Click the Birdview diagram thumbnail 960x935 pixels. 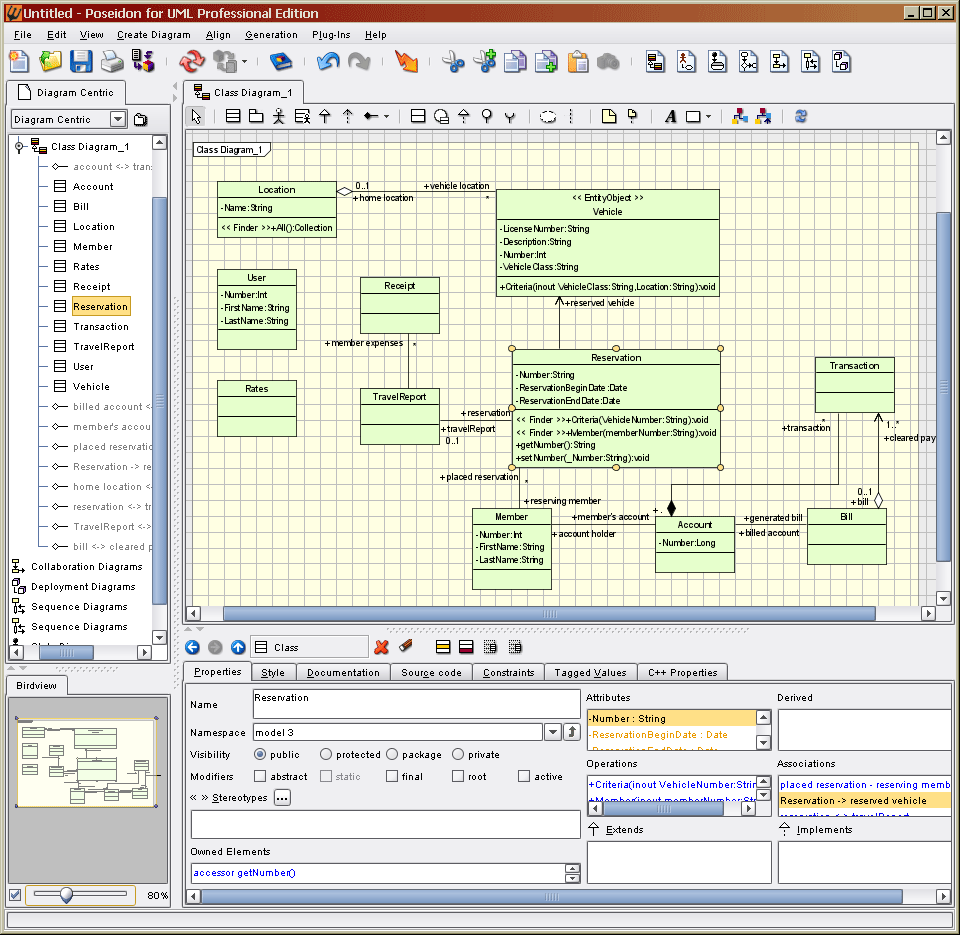coord(86,762)
